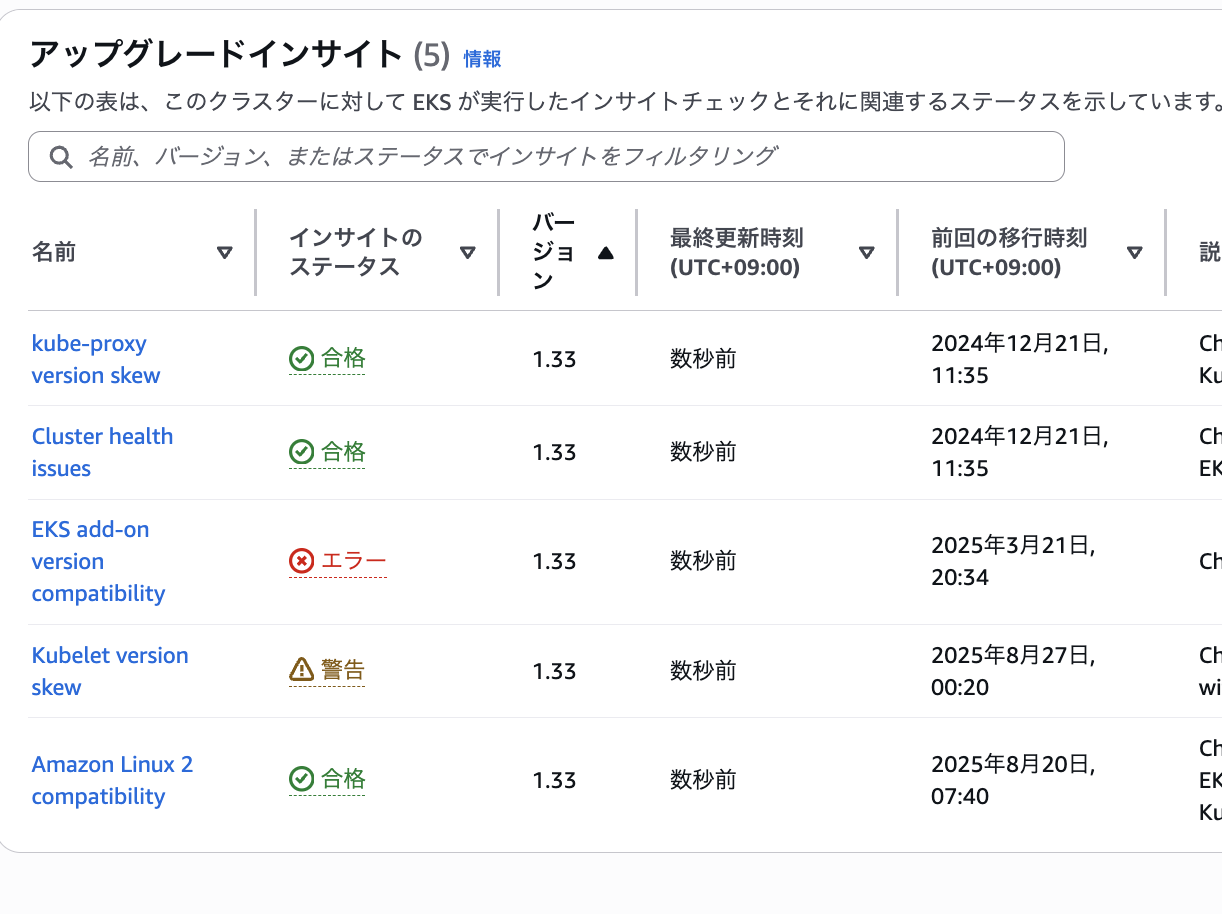The height and width of the screenshot is (914, 1222).
Task: Click version 1.33 in Amazon Linux 2 row
Action: [x=554, y=779]
